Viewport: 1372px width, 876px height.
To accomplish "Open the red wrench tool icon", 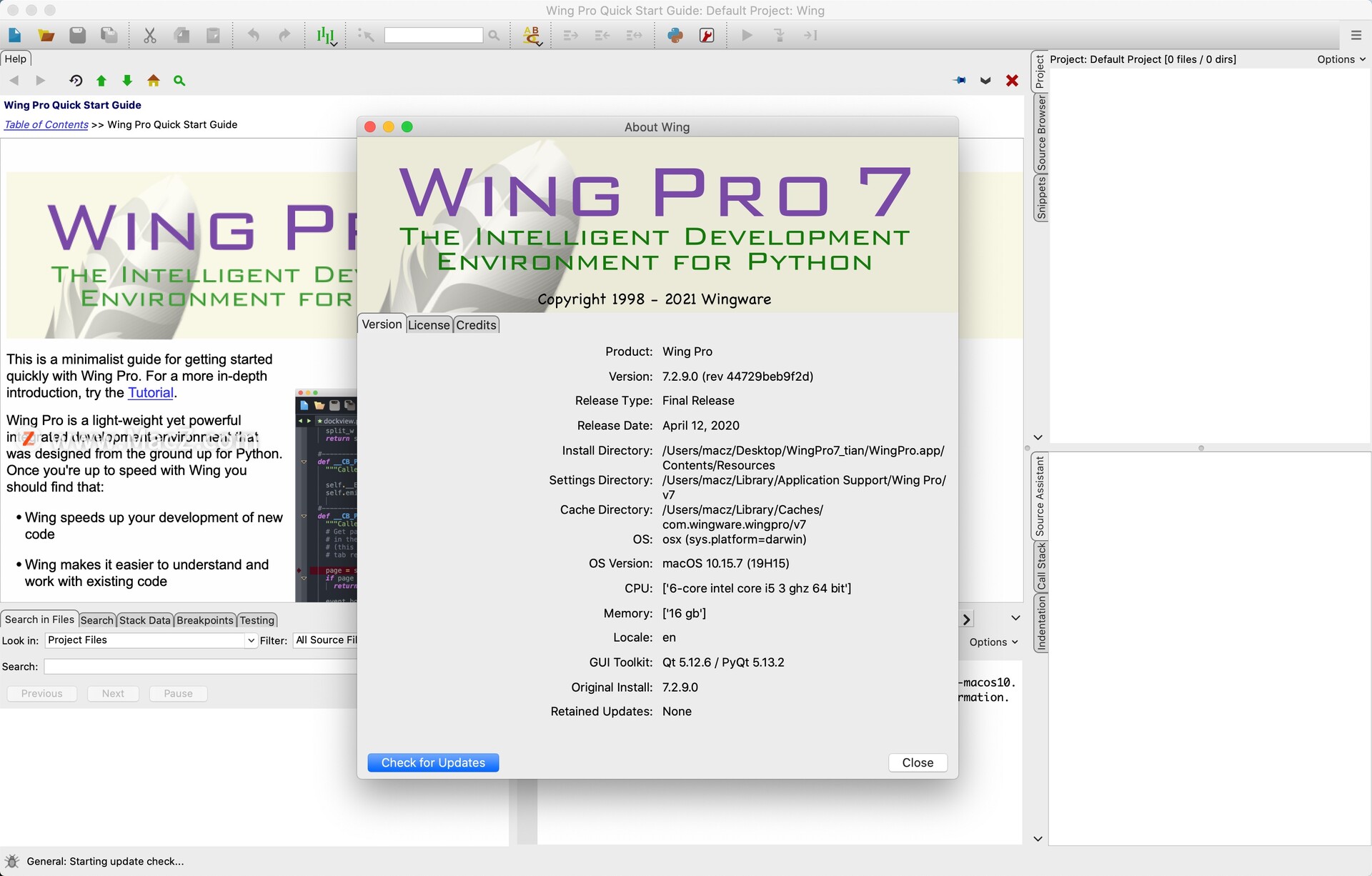I will (707, 35).
